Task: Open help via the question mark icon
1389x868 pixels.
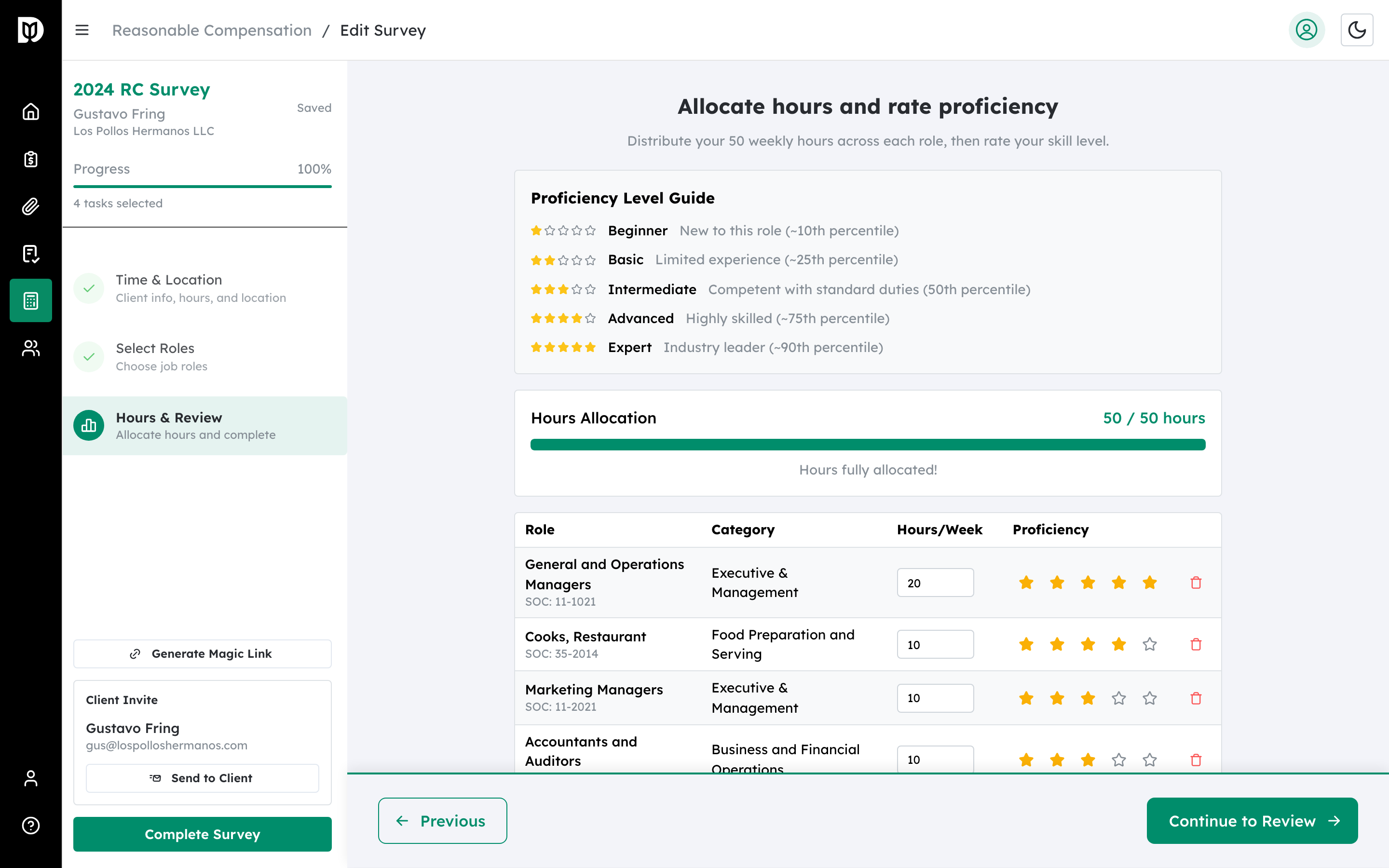Action: pos(30,826)
